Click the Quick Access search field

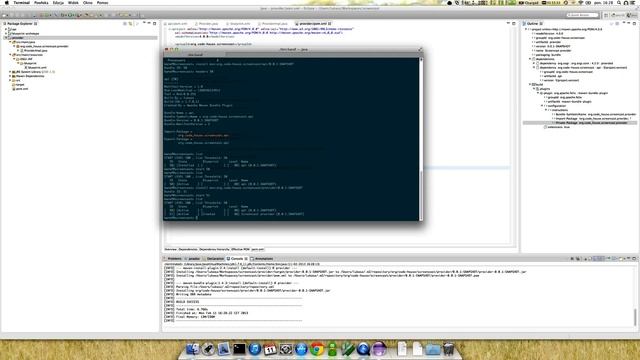[582, 15]
